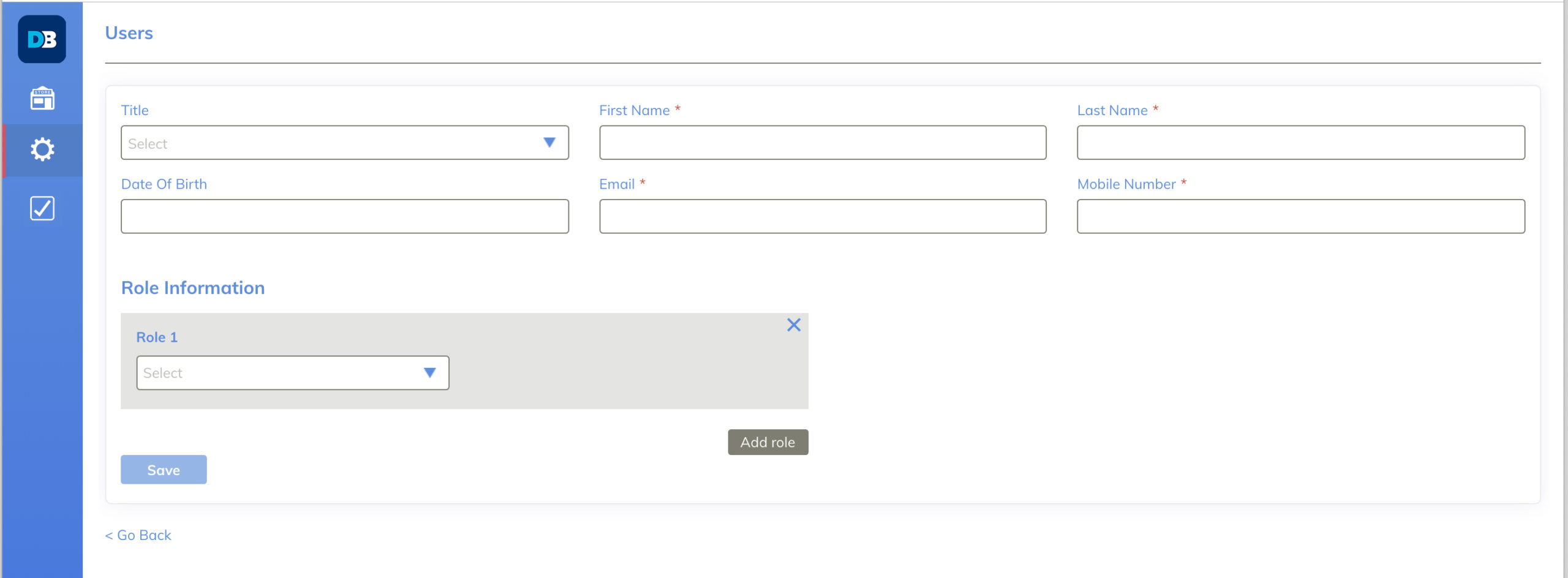Image resolution: width=1568 pixels, height=578 pixels.
Task: Focus the First Name input field
Action: point(822,143)
